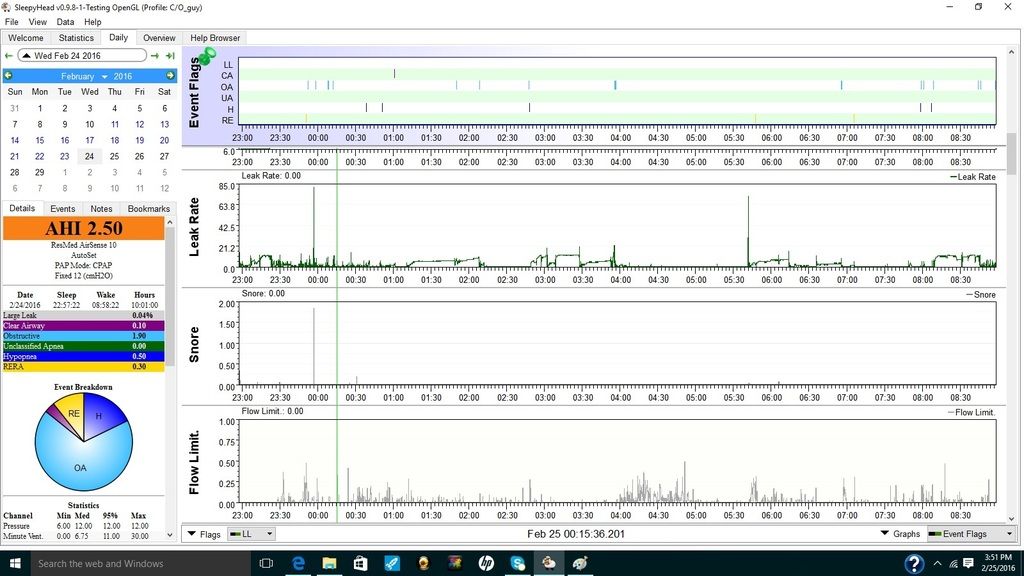
Task: Click the Search the web and Windows box
Action: [x=140, y=563]
